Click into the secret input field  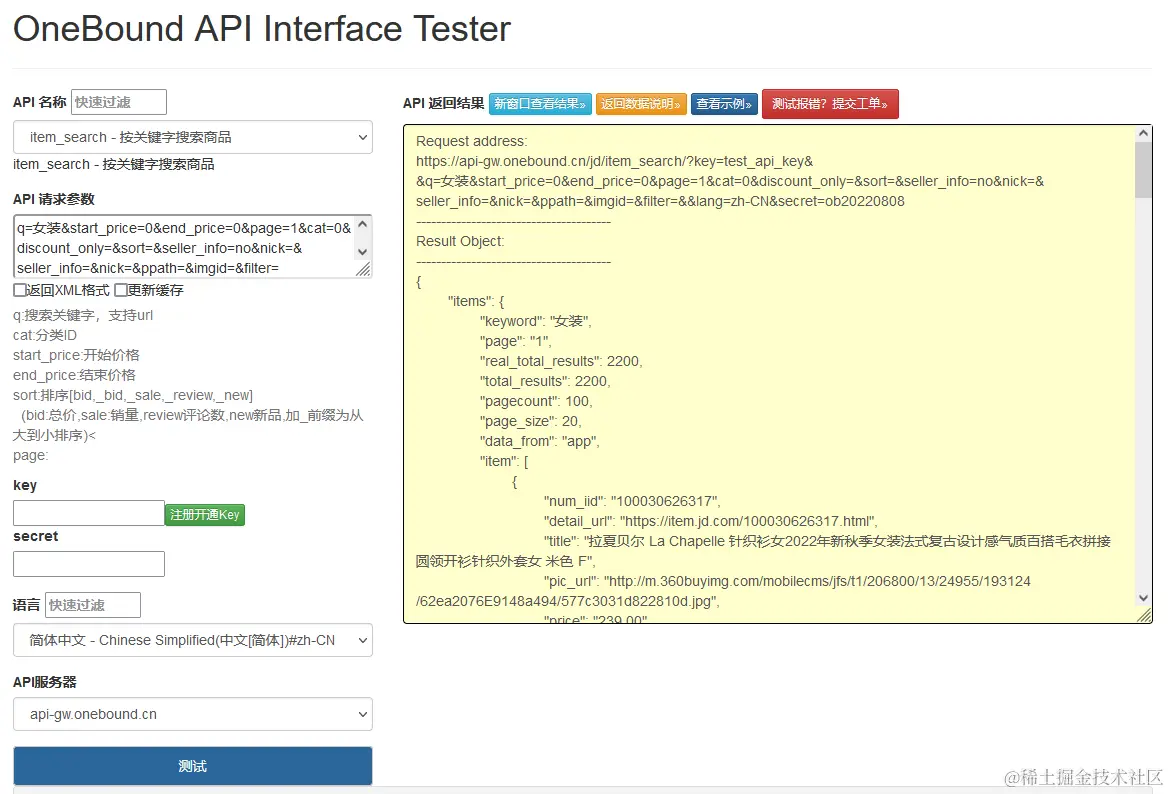pos(88,564)
